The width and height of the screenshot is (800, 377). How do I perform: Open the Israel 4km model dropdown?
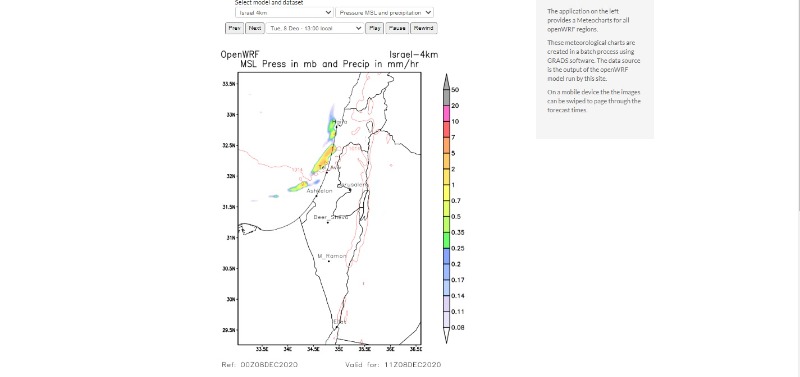coord(284,12)
